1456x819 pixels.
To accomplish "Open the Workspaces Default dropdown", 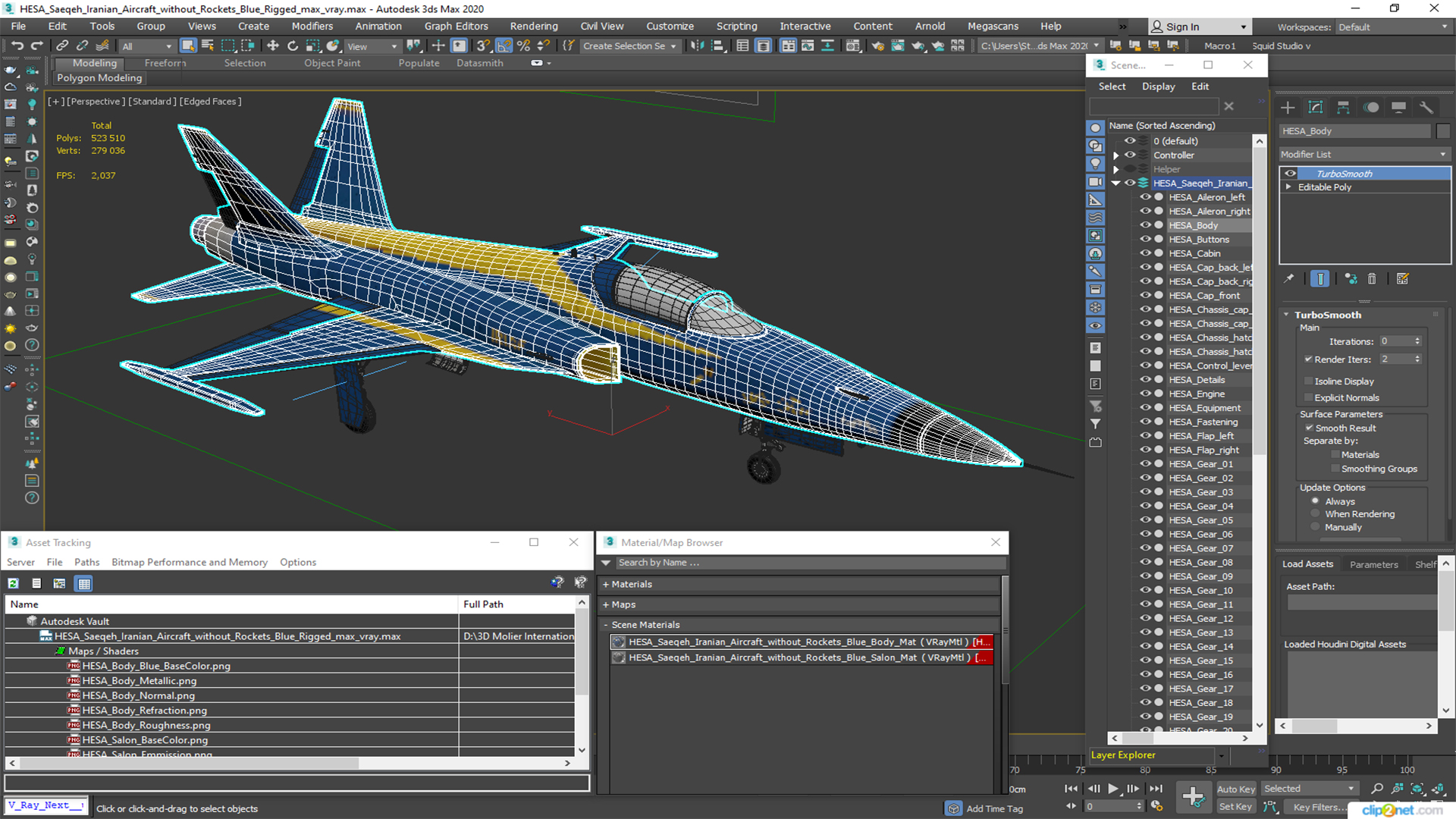I will 1392,27.
